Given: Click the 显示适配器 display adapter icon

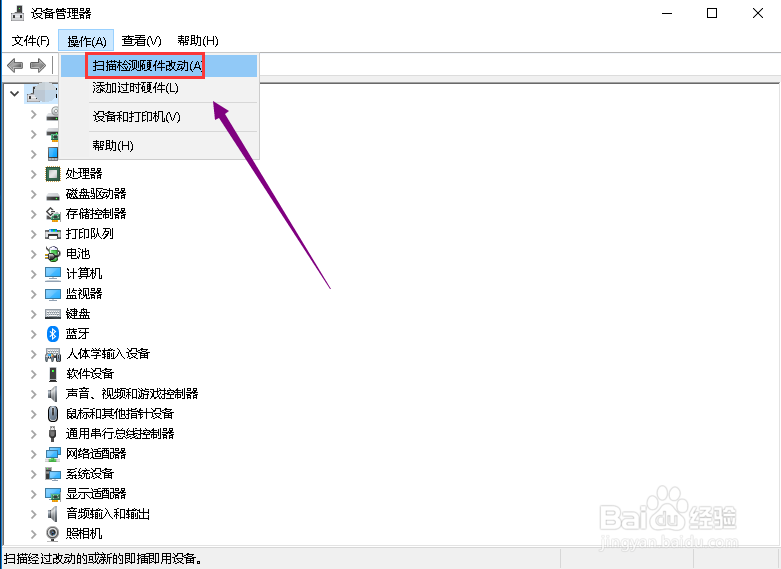Looking at the screenshot, I should [53, 494].
